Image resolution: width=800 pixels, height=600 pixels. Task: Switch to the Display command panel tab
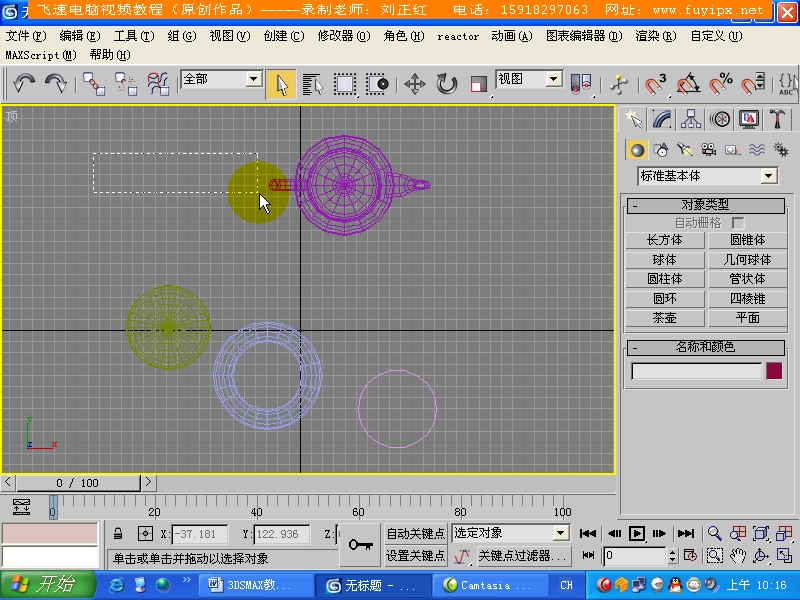coord(748,120)
